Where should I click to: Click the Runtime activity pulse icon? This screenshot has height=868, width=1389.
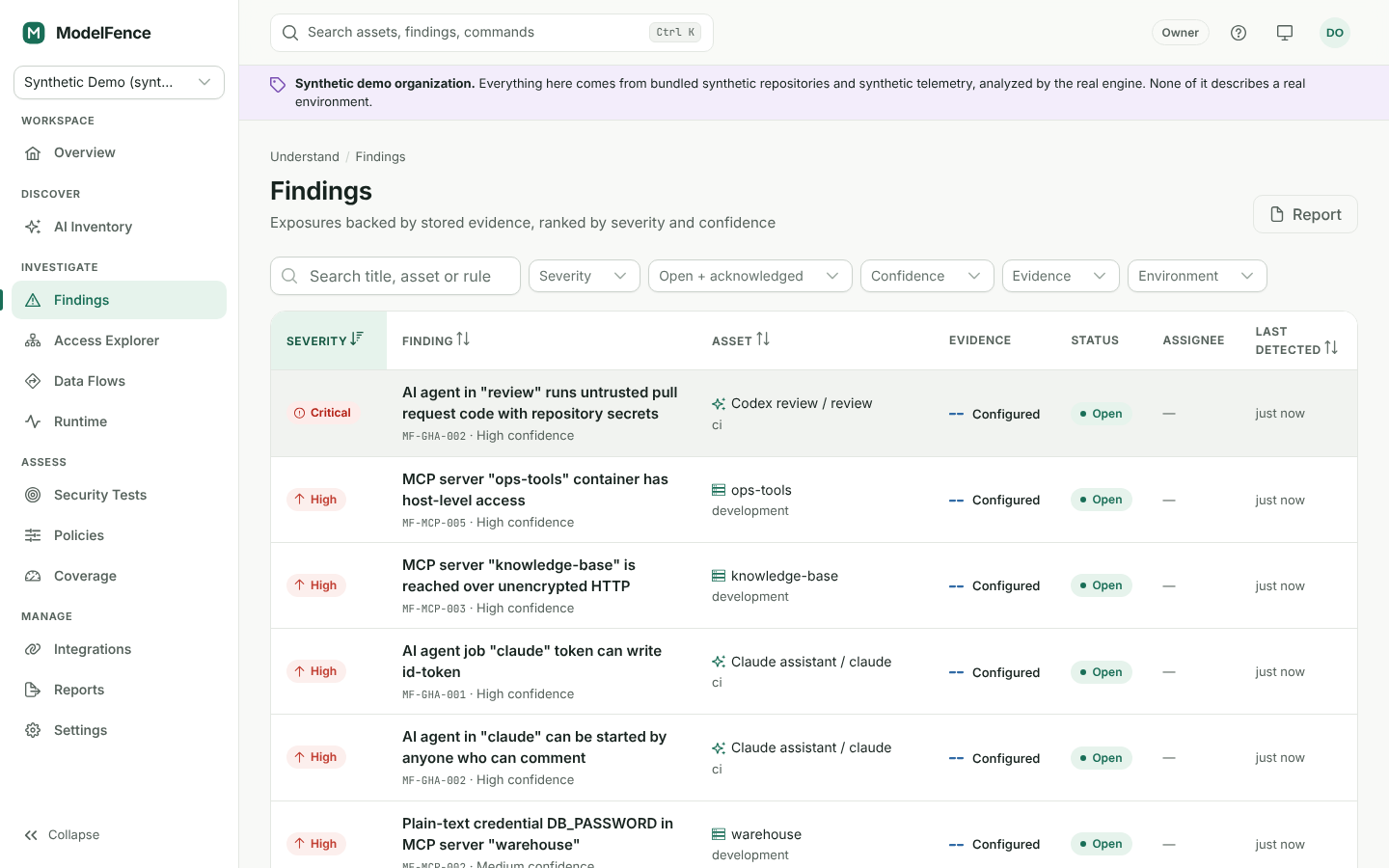click(x=33, y=421)
